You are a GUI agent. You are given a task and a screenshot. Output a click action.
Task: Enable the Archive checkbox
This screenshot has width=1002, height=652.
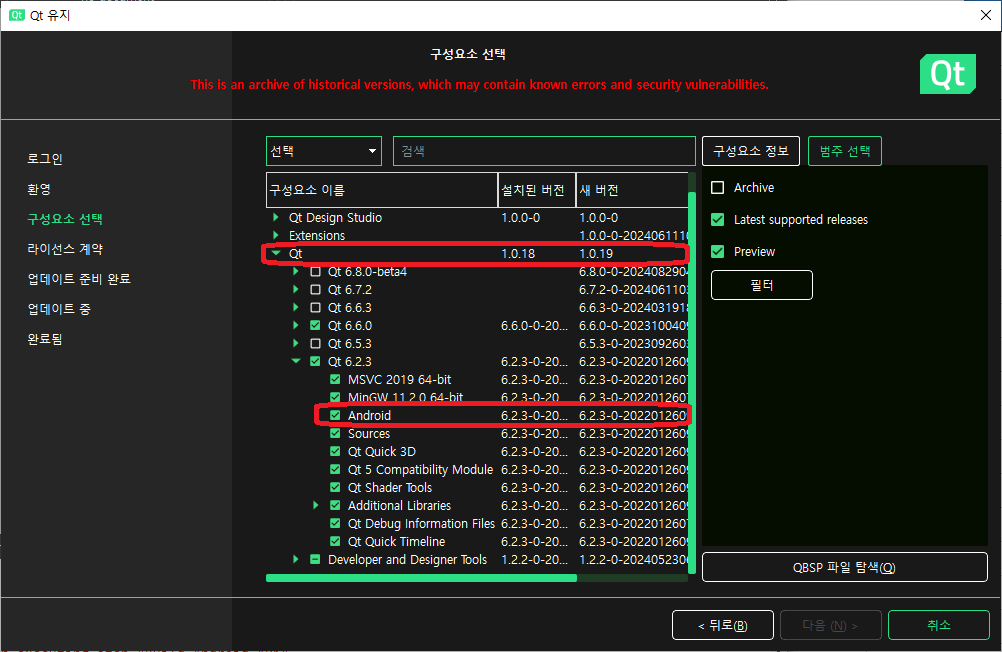pyautogui.click(x=718, y=187)
